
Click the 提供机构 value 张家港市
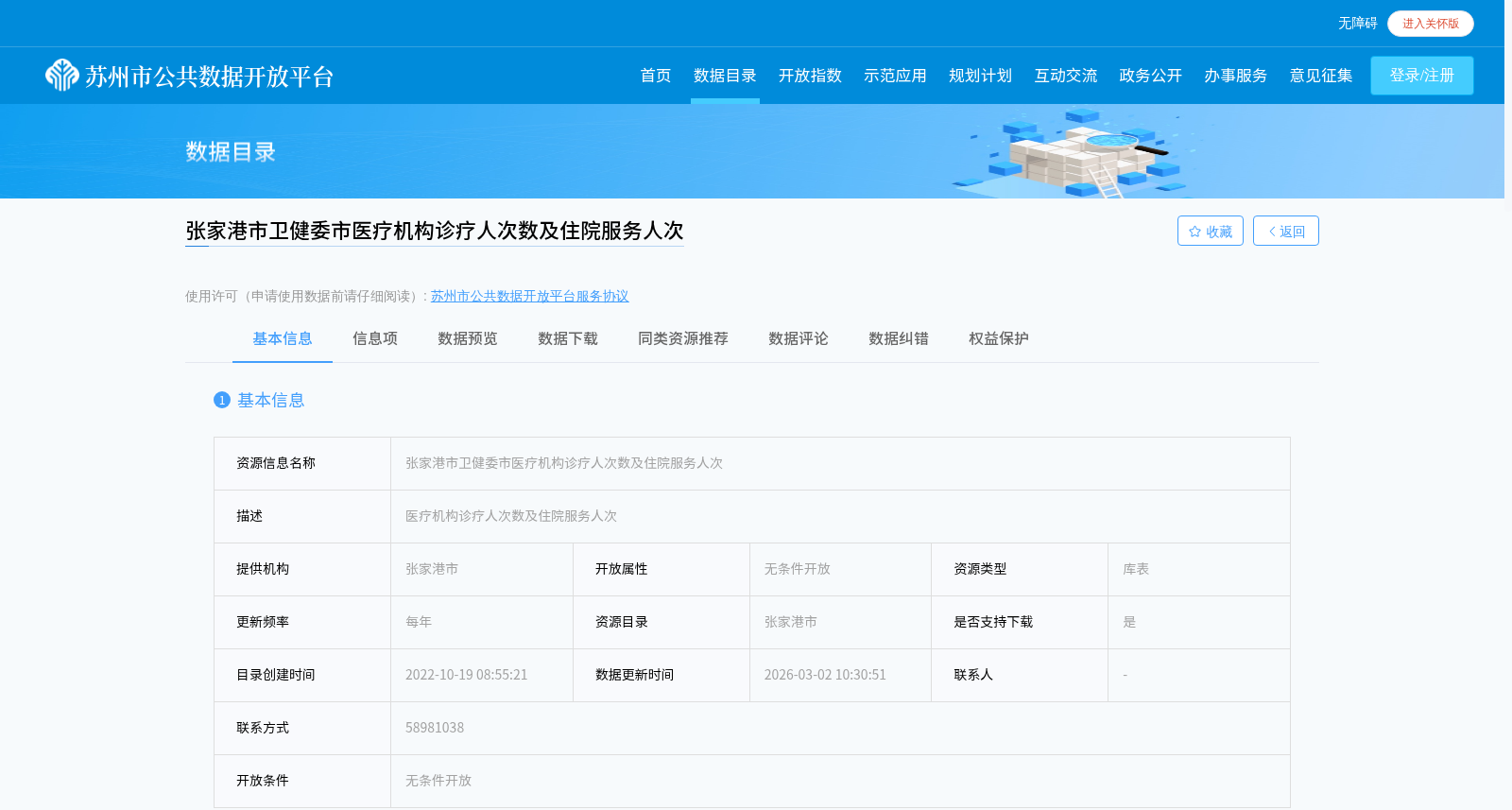432,569
